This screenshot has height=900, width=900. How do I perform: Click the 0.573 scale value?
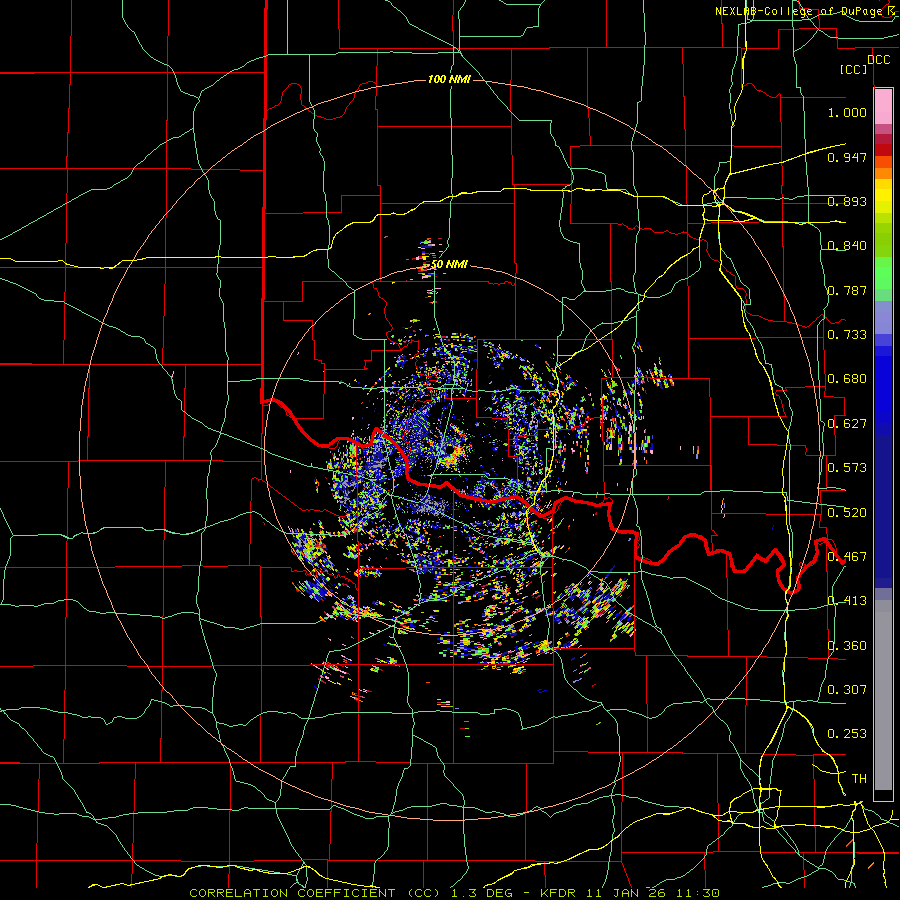coord(847,468)
